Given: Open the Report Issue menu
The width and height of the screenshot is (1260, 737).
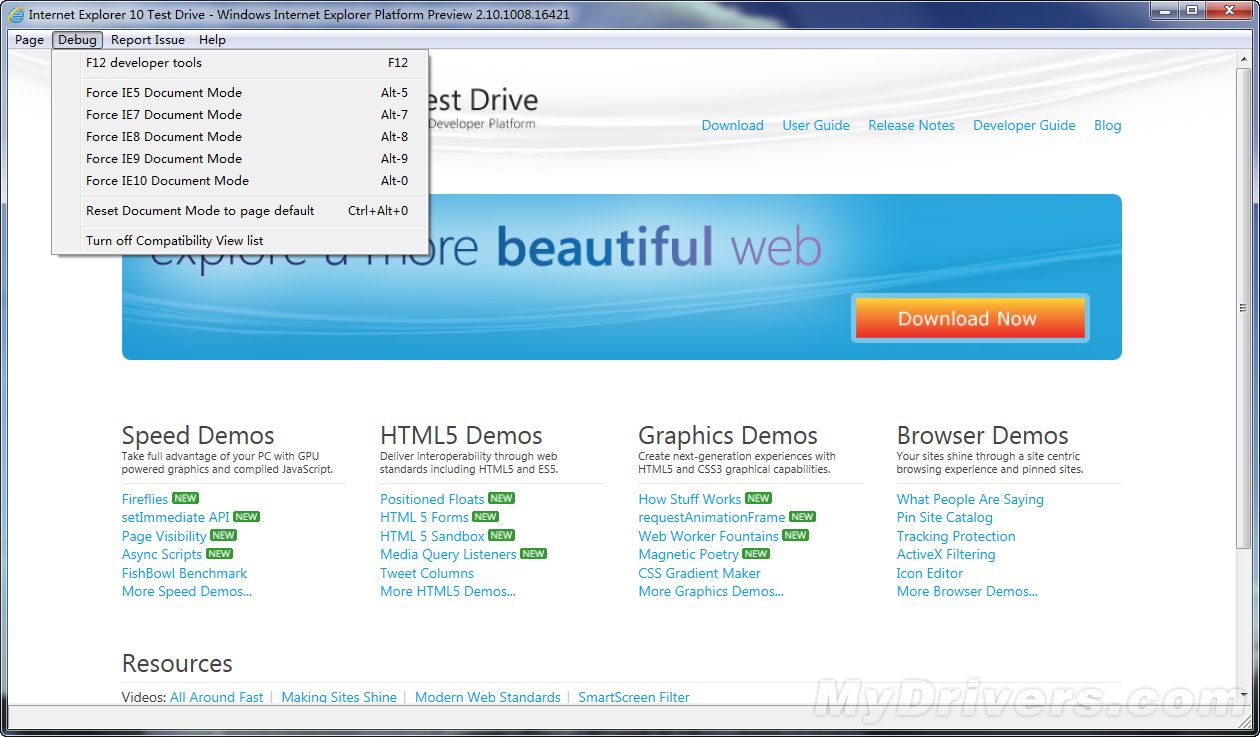Looking at the screenshot, I should tap(148, 40).
